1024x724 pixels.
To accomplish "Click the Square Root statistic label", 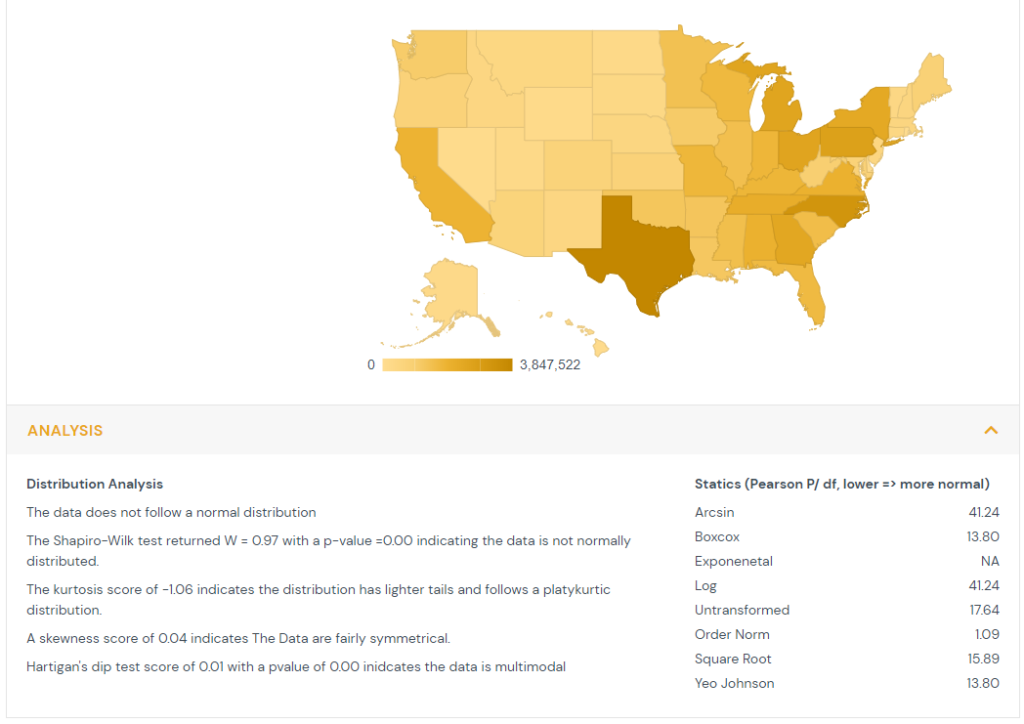I will (733, 659).
